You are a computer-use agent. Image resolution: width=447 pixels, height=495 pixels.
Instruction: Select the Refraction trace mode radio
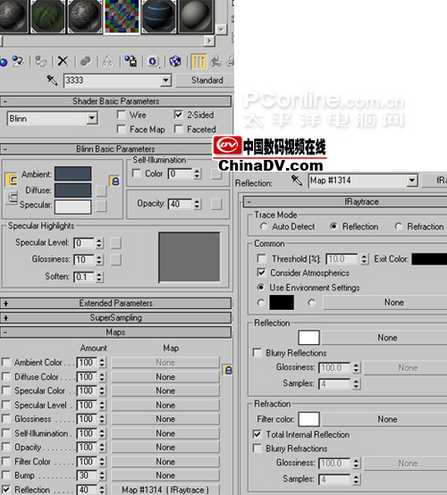[x=398, y=226]
